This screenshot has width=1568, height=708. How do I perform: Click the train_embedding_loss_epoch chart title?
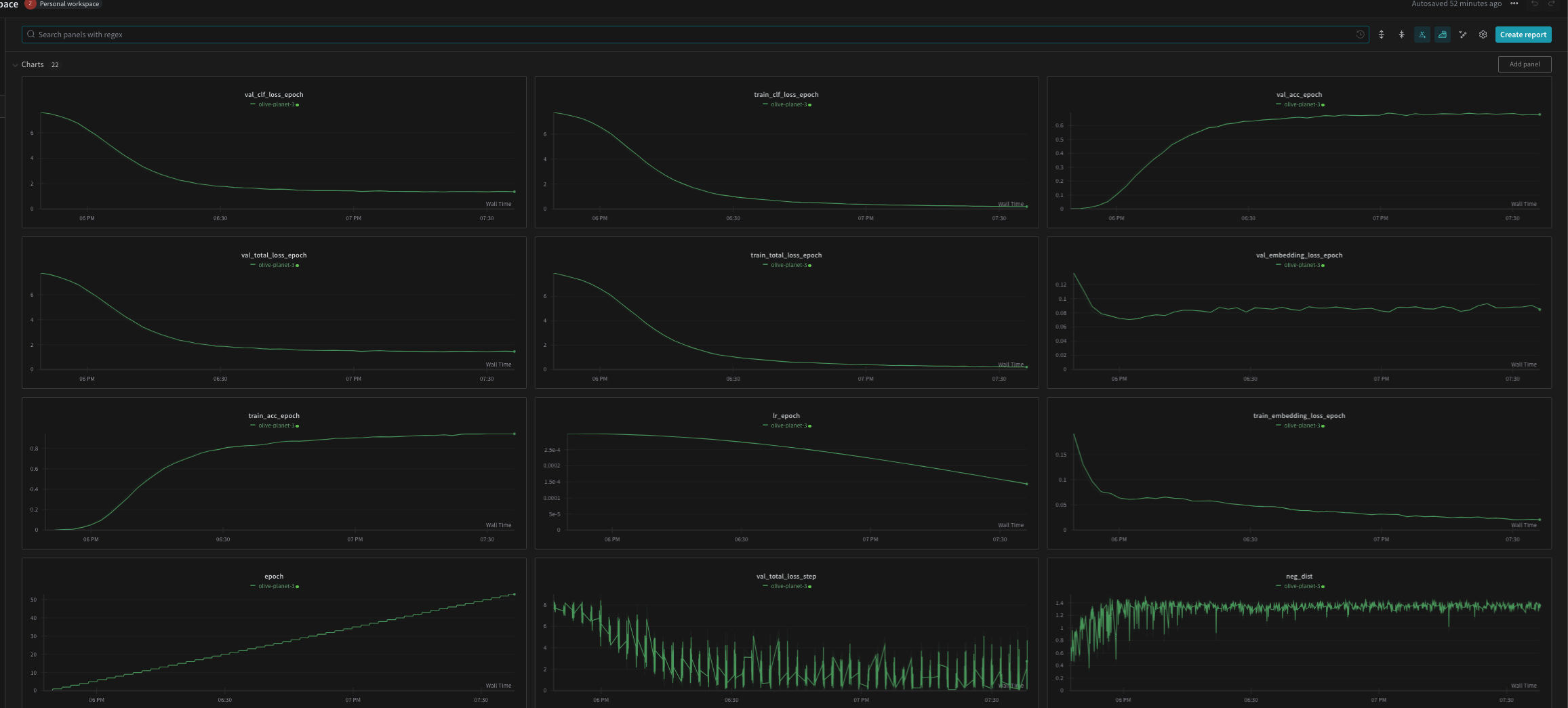[x=1299, y=416]
